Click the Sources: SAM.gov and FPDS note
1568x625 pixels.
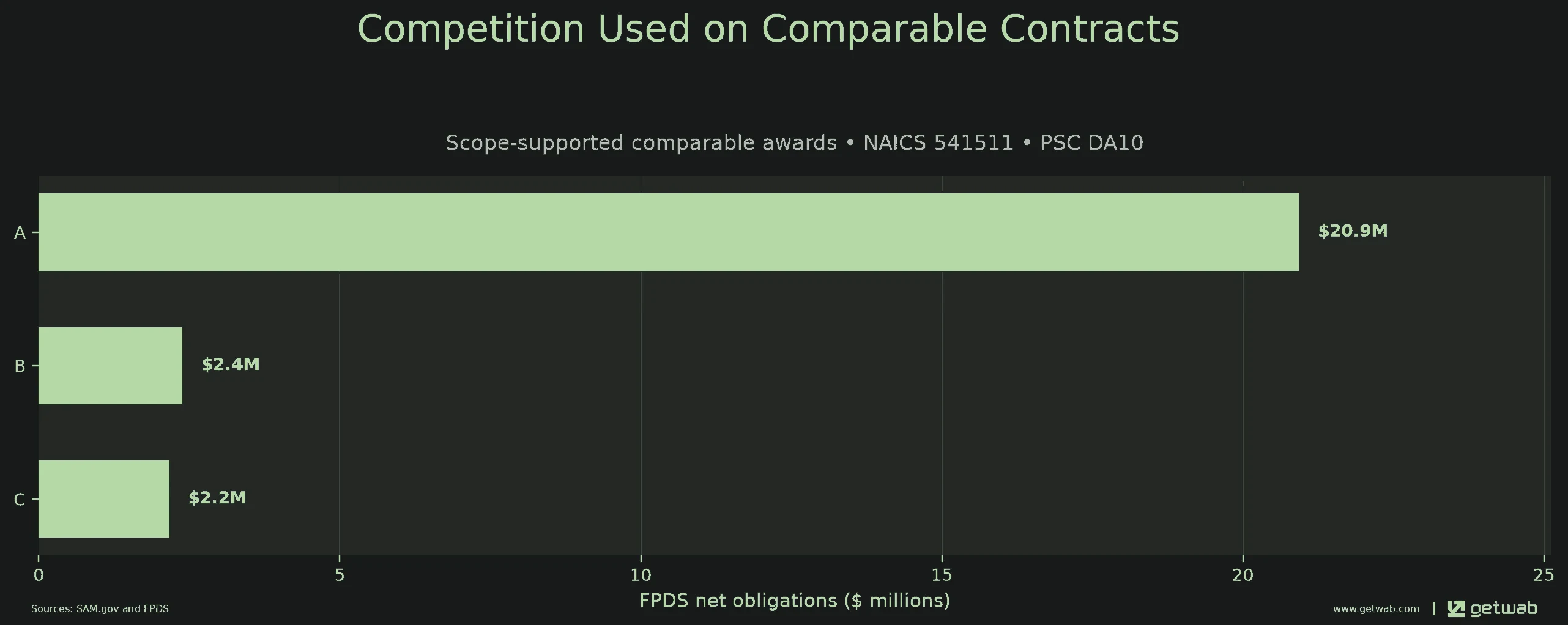[100, 609]
